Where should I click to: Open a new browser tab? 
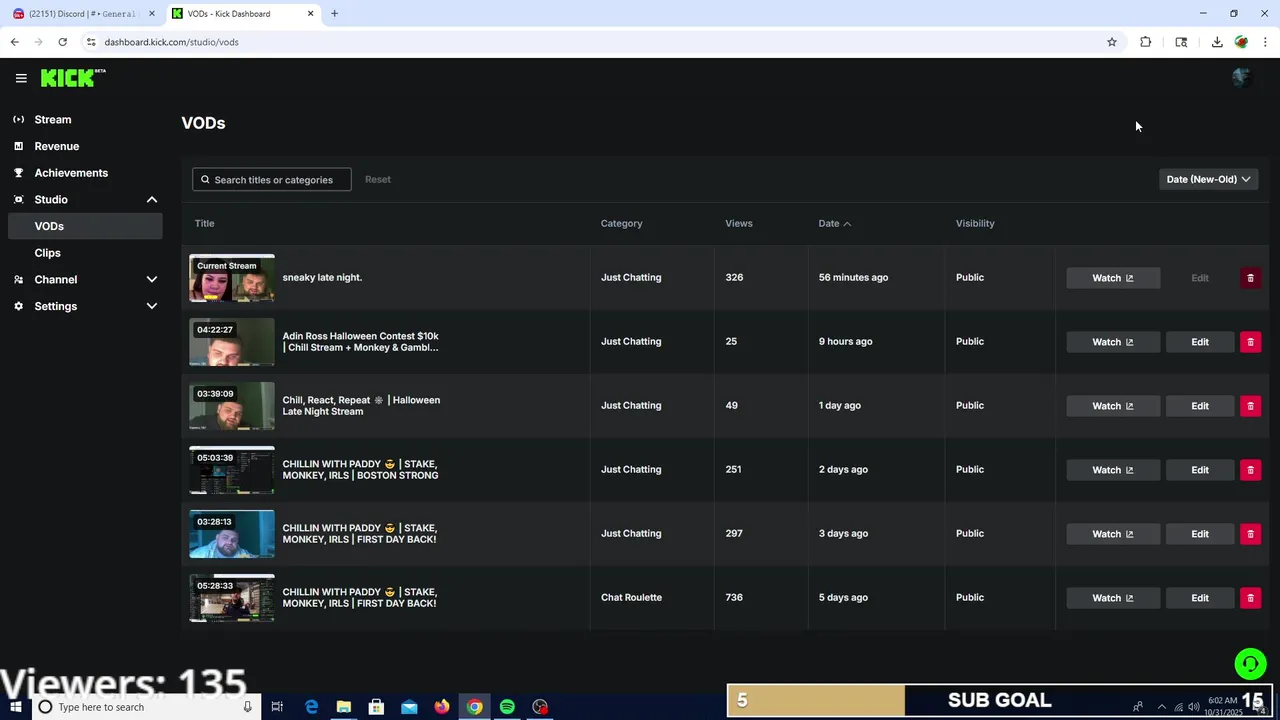click(x=334, y=14)
